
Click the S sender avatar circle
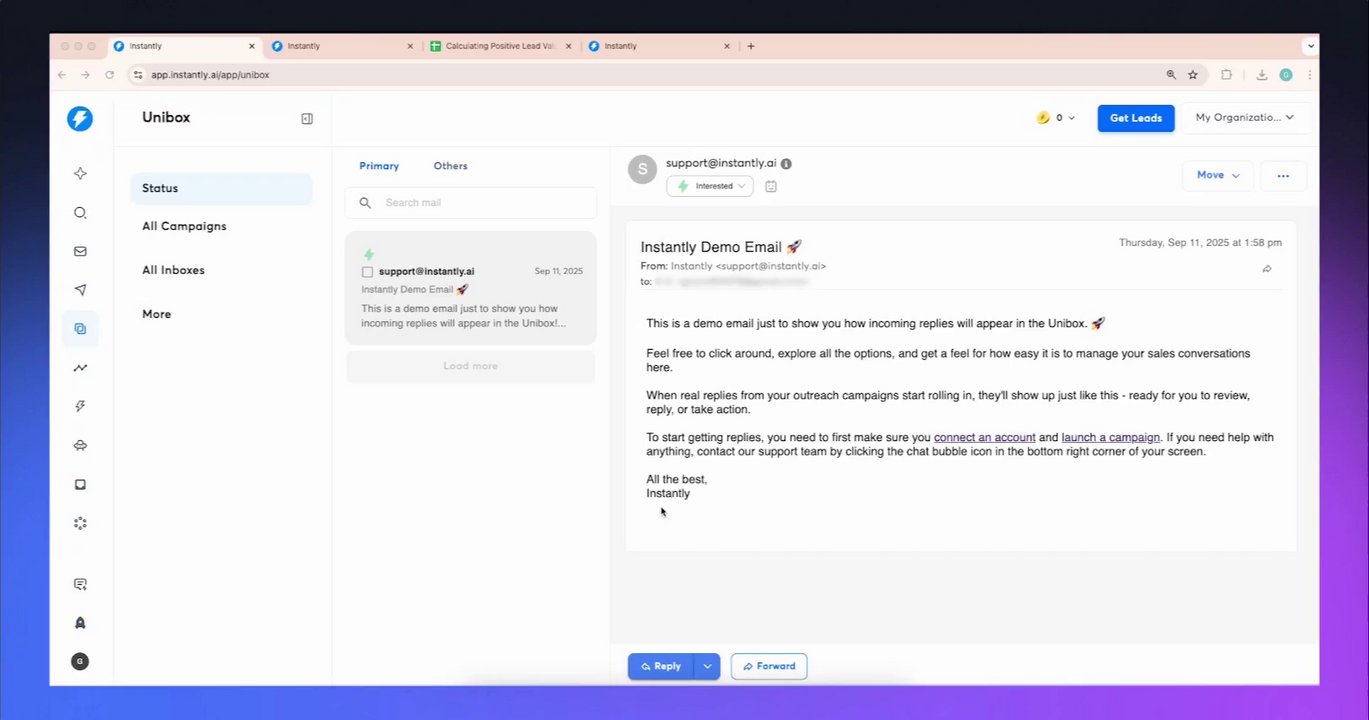coord(642,169)
